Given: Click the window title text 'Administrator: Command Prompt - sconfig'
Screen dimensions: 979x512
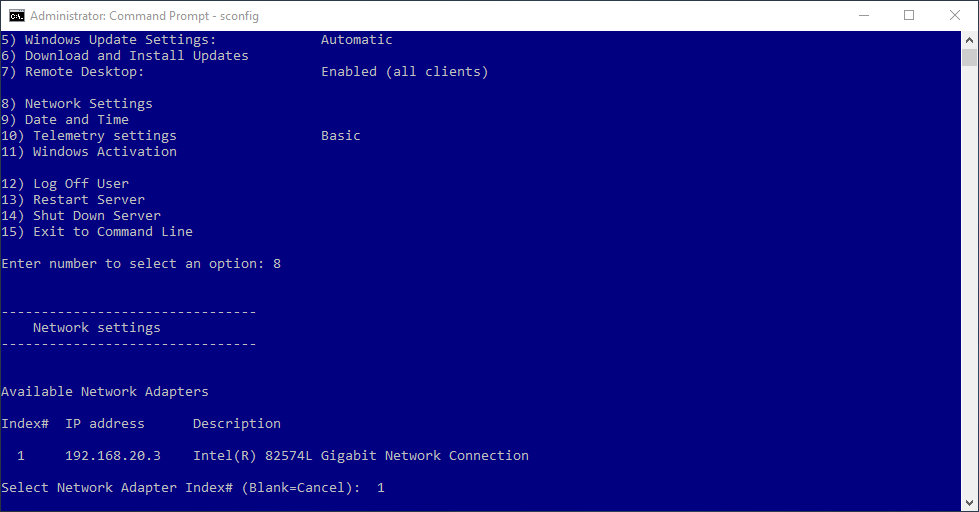Looking at the screenshot, I should pyautogui.click(x=144, y=16).
